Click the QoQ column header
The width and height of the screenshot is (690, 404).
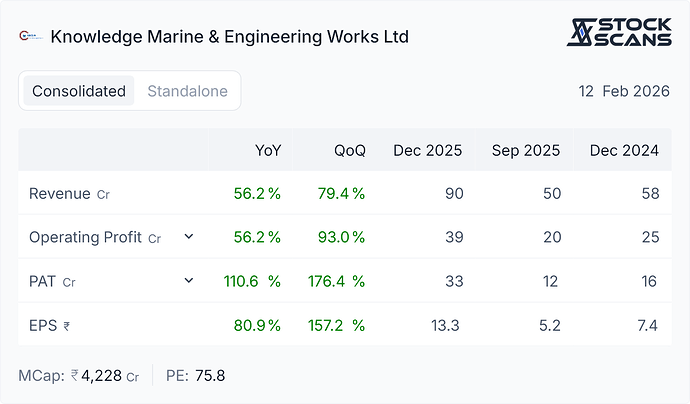pyautogui.click(x=350, y=151)
